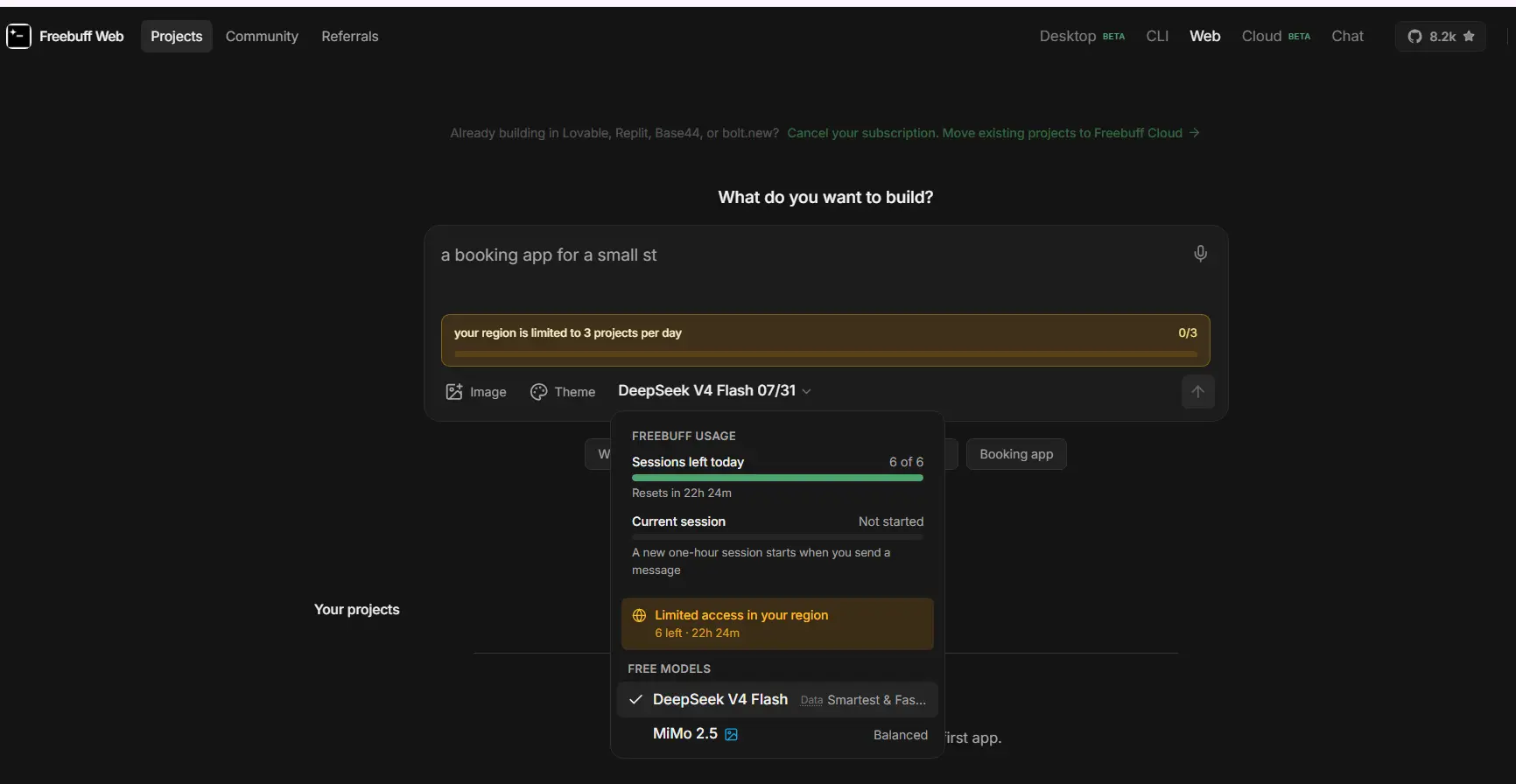The image size is (1516, 784).
Task: Click 'your region is limited to 3 projects' text
Action: pos(567,333)
